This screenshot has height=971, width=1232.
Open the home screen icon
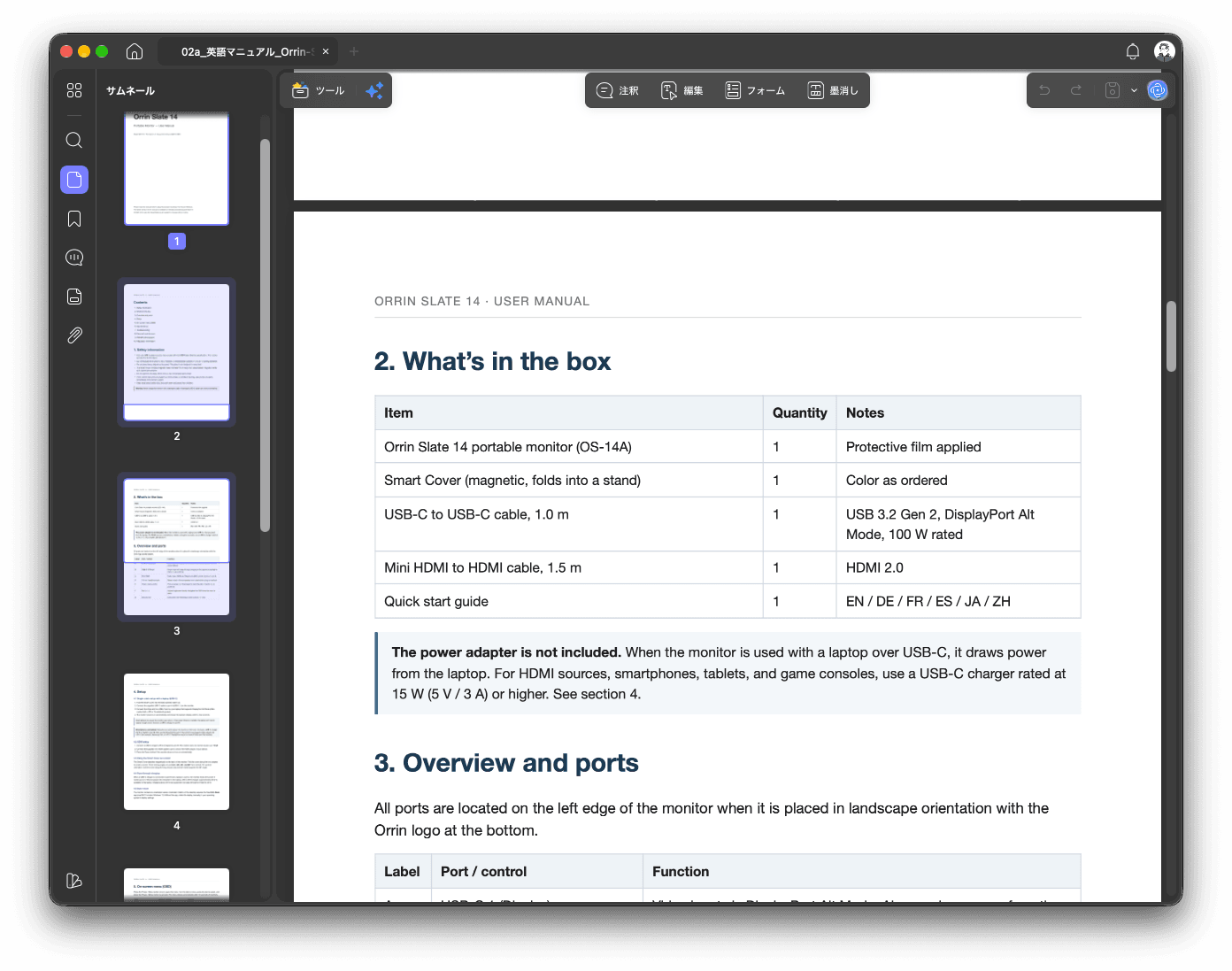coord(135,51)
